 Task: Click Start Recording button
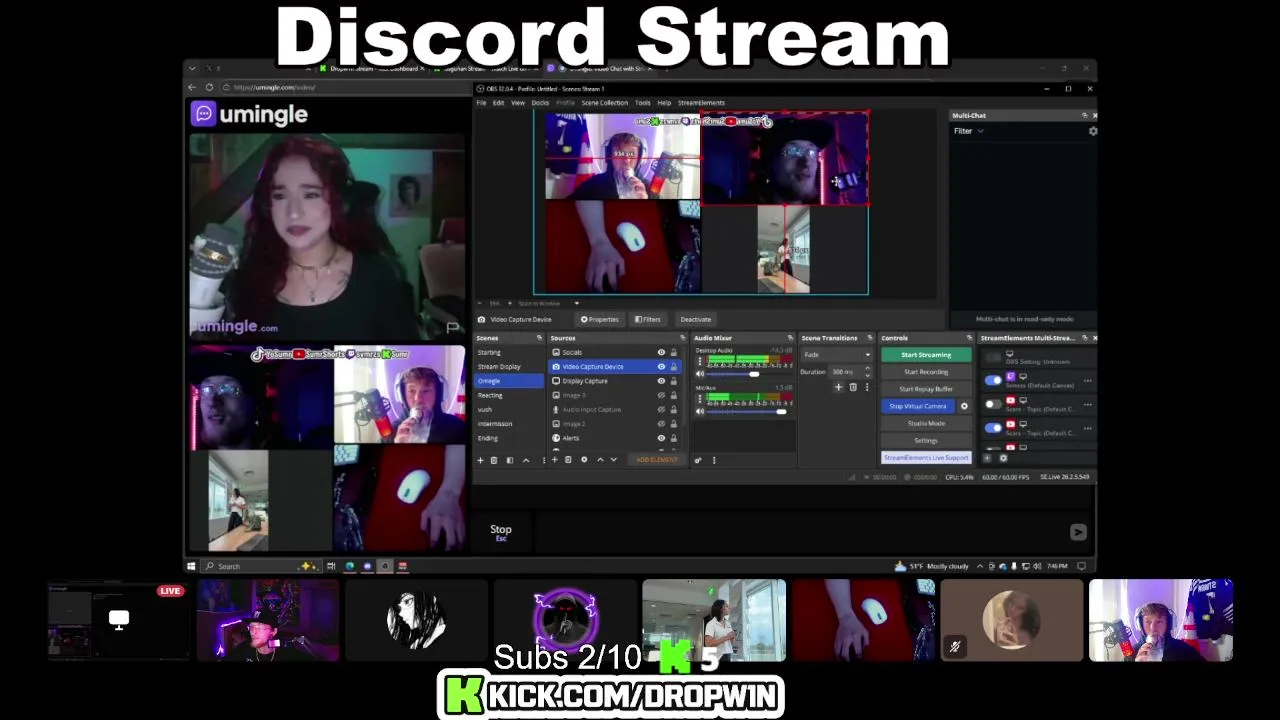(x=926, y=372)
